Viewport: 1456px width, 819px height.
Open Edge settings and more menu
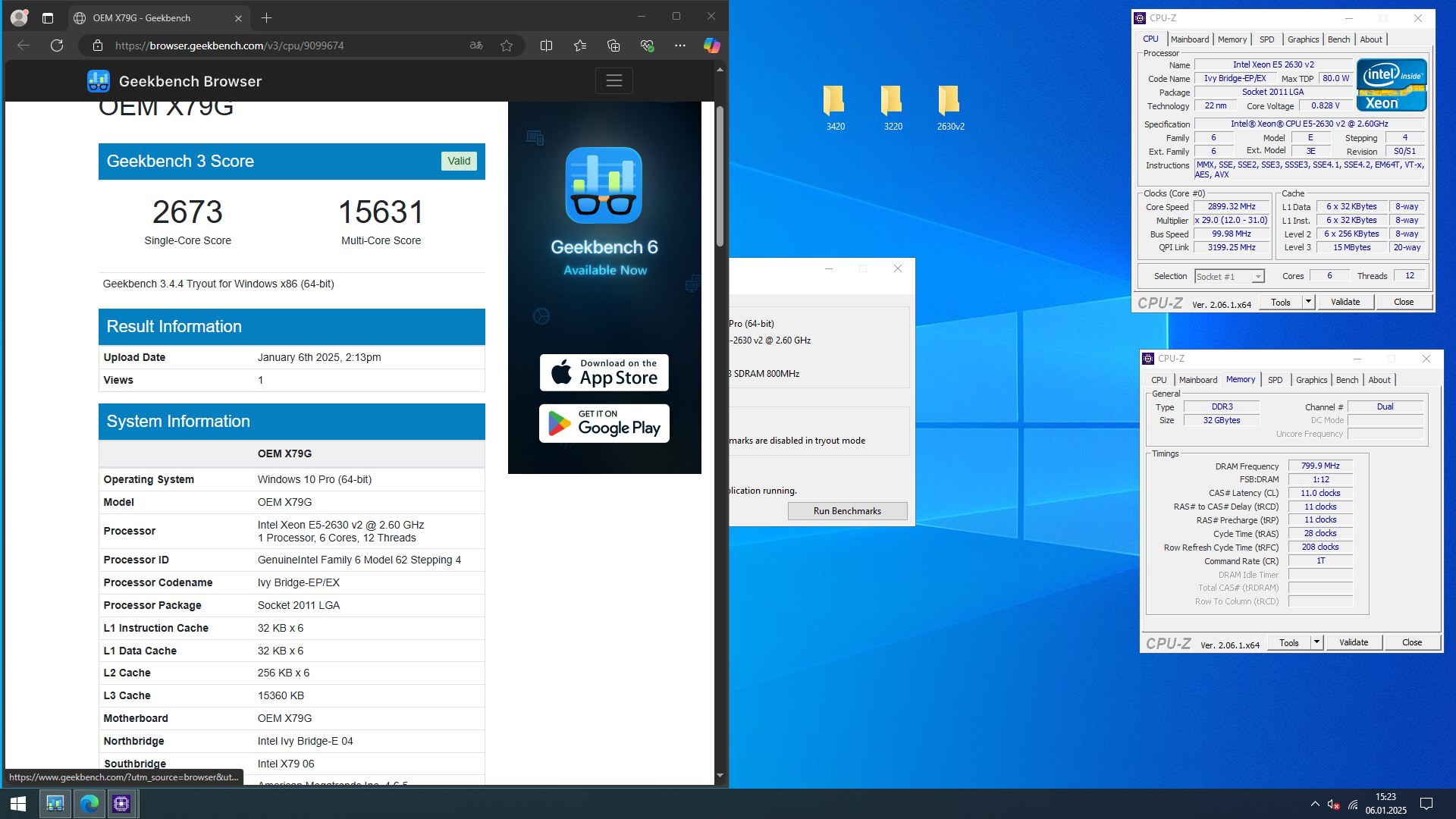(x=680, y=45)
